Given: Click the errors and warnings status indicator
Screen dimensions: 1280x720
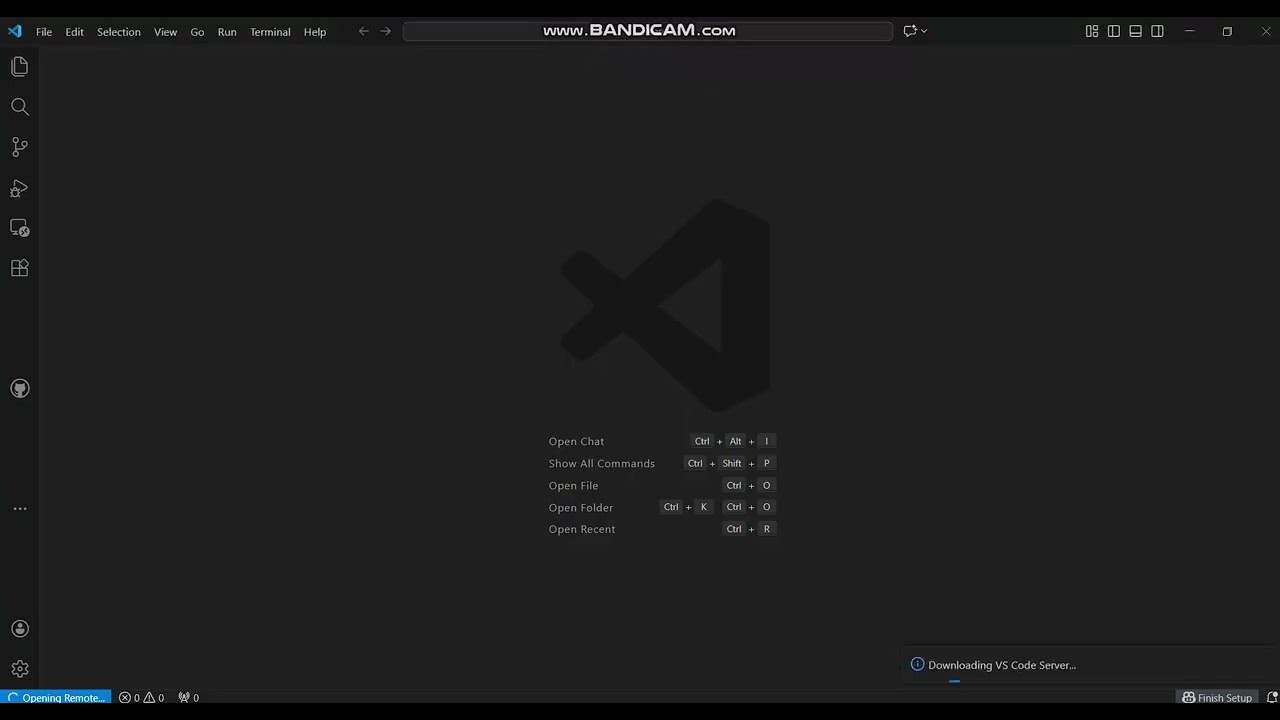Looking at the screenshot, I should [x=141, y=698].
